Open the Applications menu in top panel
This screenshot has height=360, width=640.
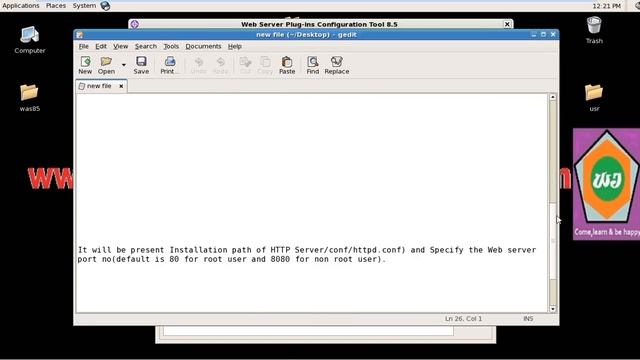tap(21, 6)
